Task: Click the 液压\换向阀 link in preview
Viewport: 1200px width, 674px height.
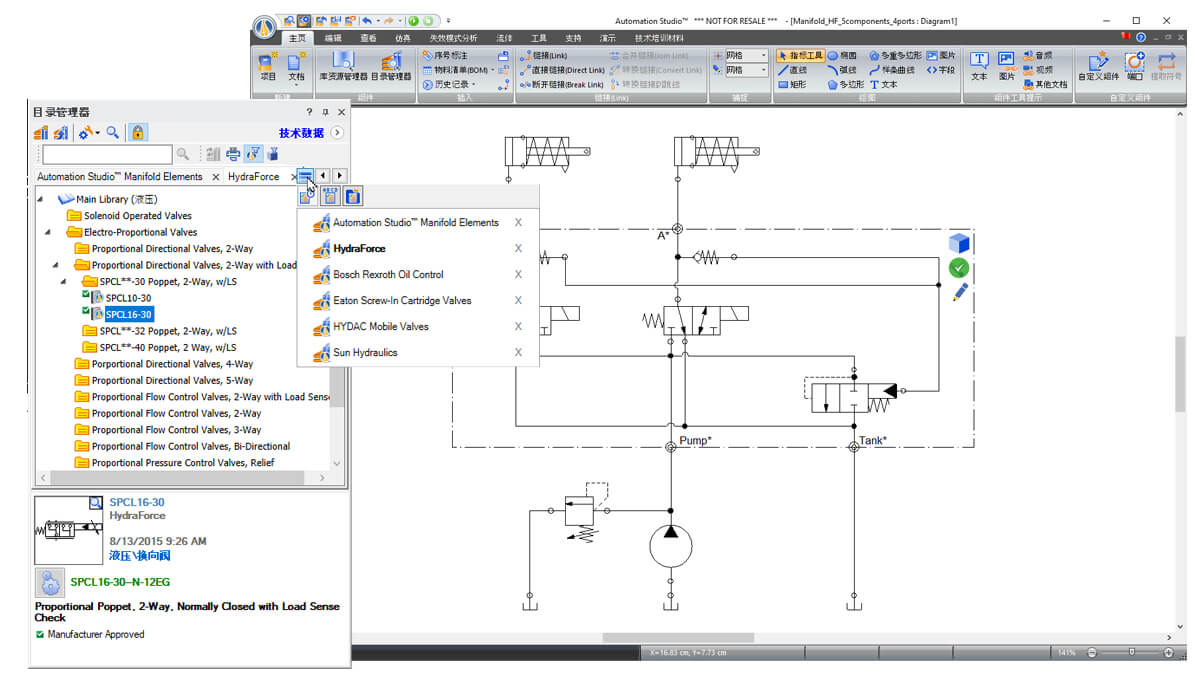Action: pyautogui.click(x=139, y=555)
